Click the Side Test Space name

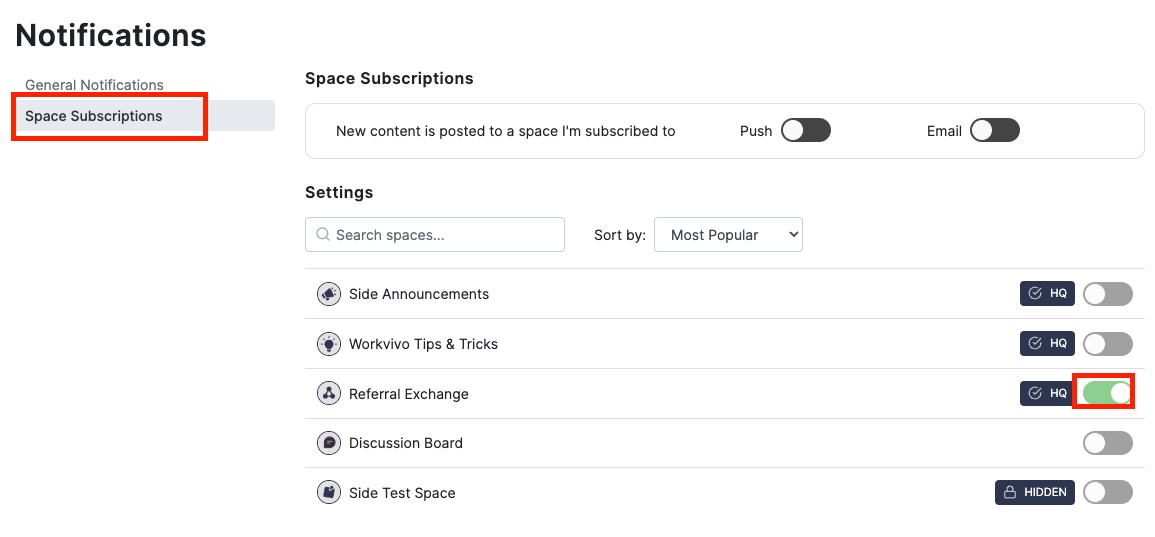(402, 493)
